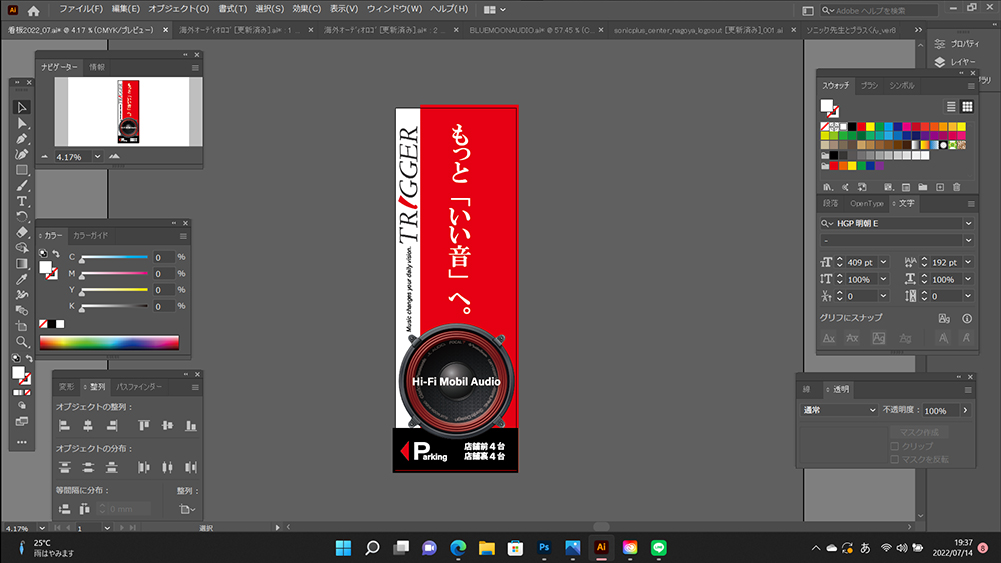Click horizontal distribute center icon
The height and width of the screenshot is (563, 1001).
[167, 468]
